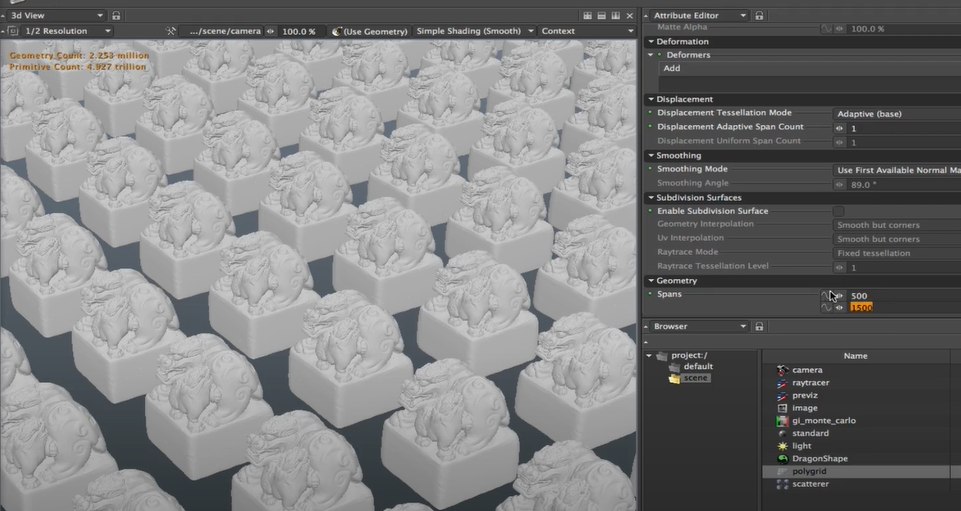Viewport: 961px width, 511px height.
Task: Collapse the Displacement section
Action: point(650,99)
